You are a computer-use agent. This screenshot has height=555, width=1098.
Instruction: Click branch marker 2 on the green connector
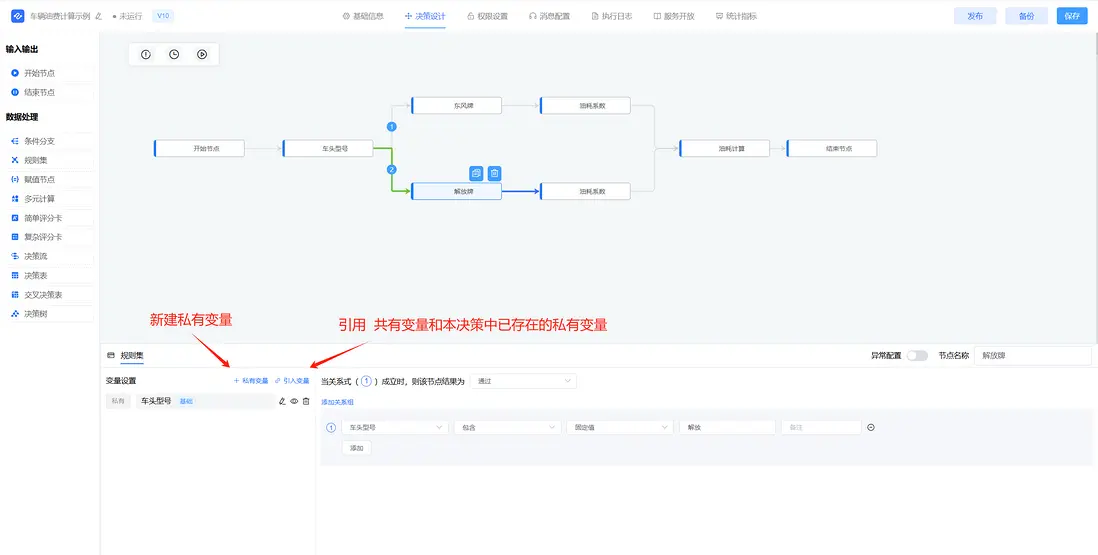tap(391, 169)
